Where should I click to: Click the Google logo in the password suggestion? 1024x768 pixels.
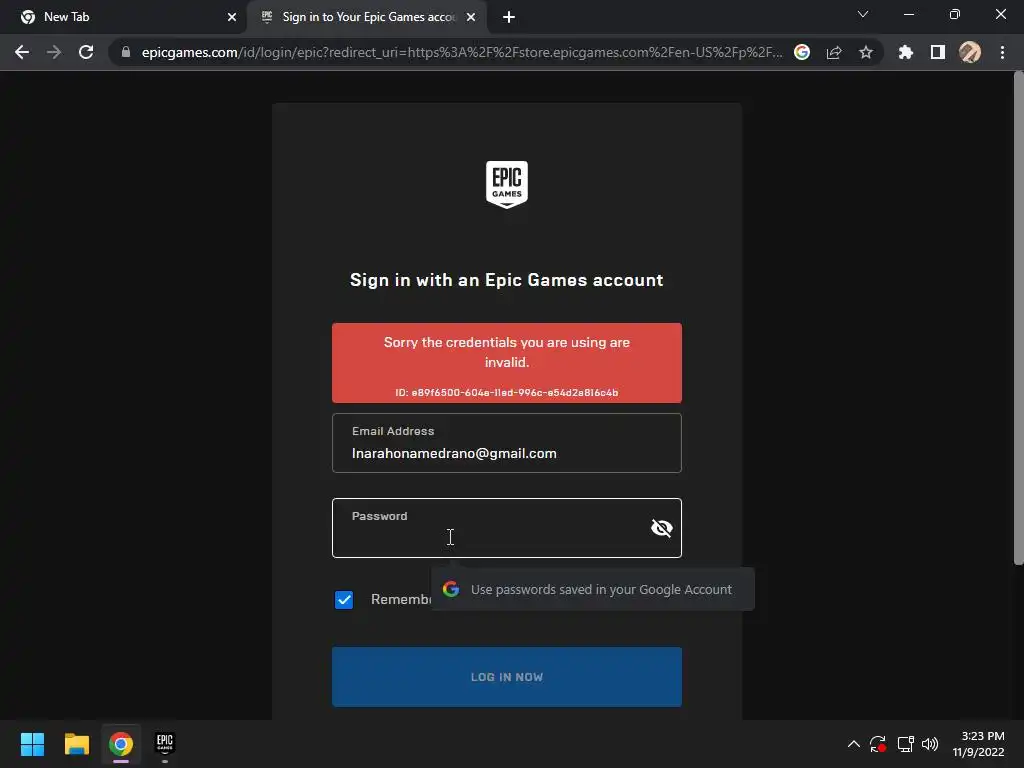point(451,589)
